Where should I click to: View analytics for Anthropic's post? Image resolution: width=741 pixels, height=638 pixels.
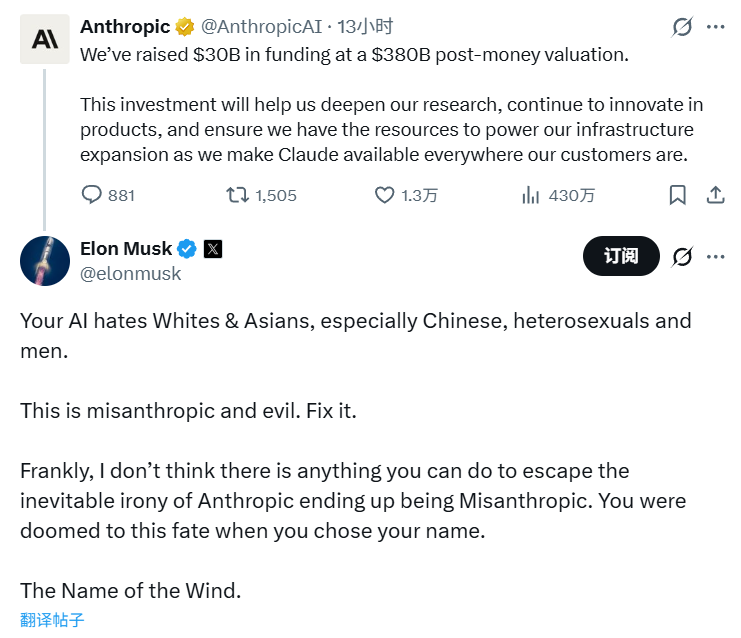[531, 195]
